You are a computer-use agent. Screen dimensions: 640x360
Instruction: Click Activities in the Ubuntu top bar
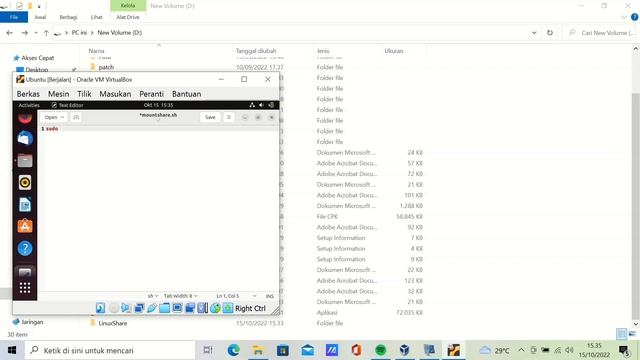pos(29,105)
